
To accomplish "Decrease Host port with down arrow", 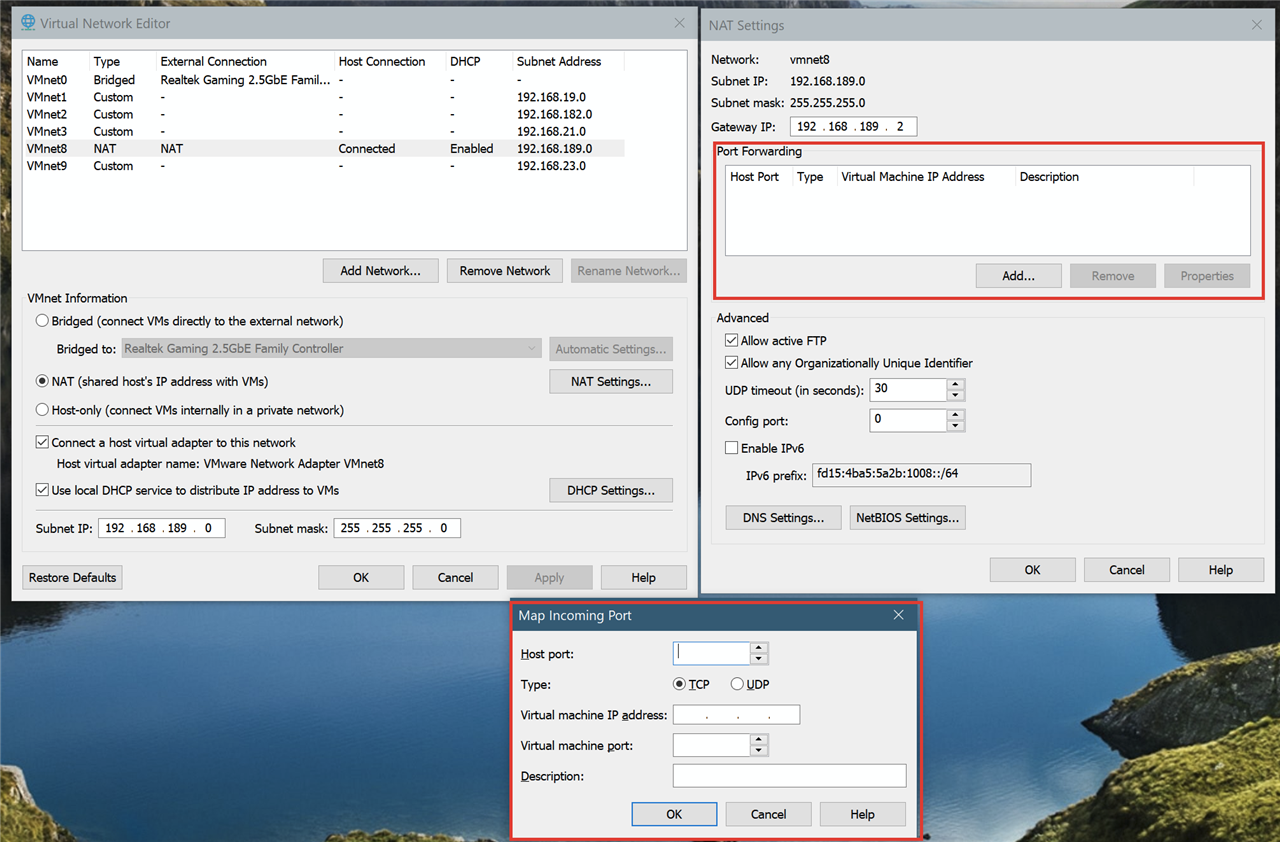I will pyautogui.click(x=759, y=659).
